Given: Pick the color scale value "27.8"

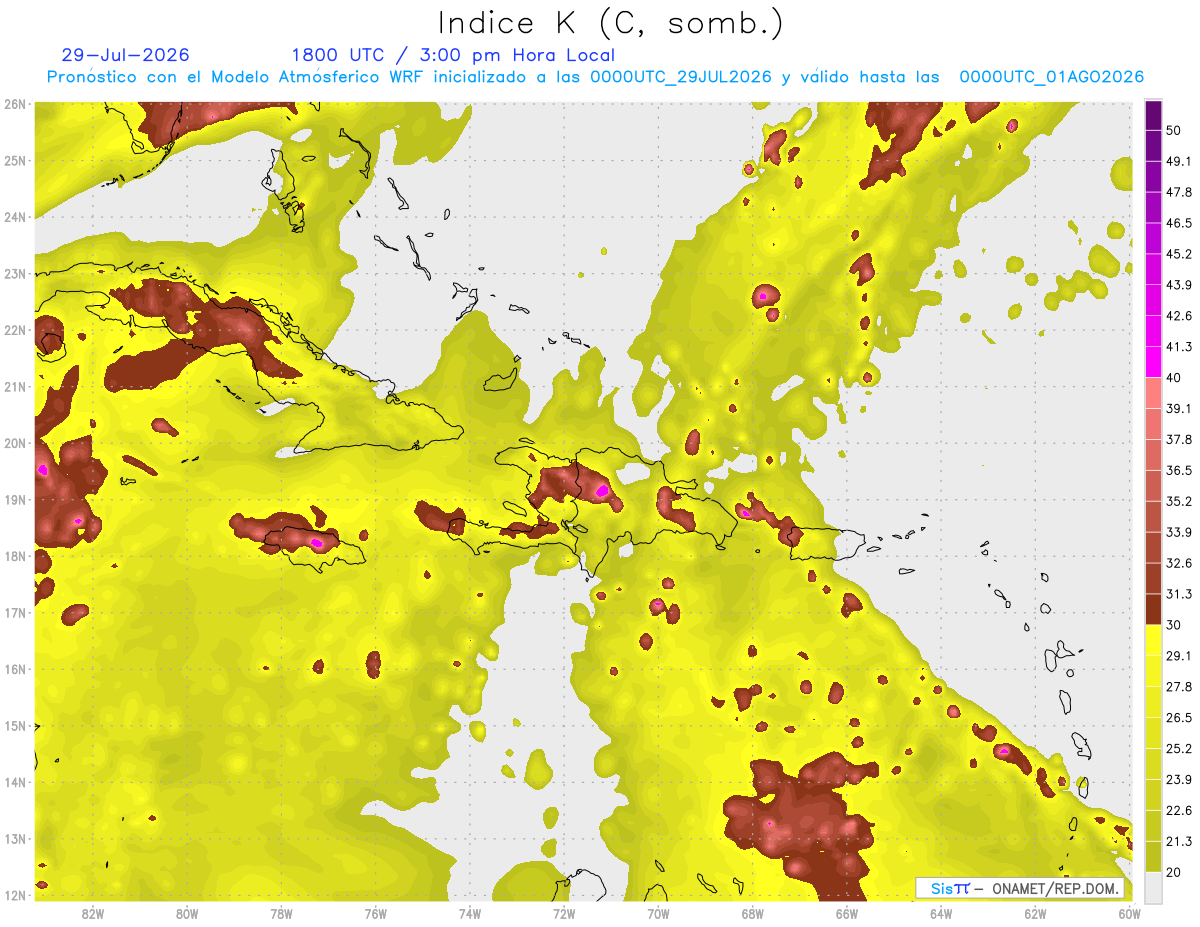Looking at the screenshot, I should click(1179, 686).
